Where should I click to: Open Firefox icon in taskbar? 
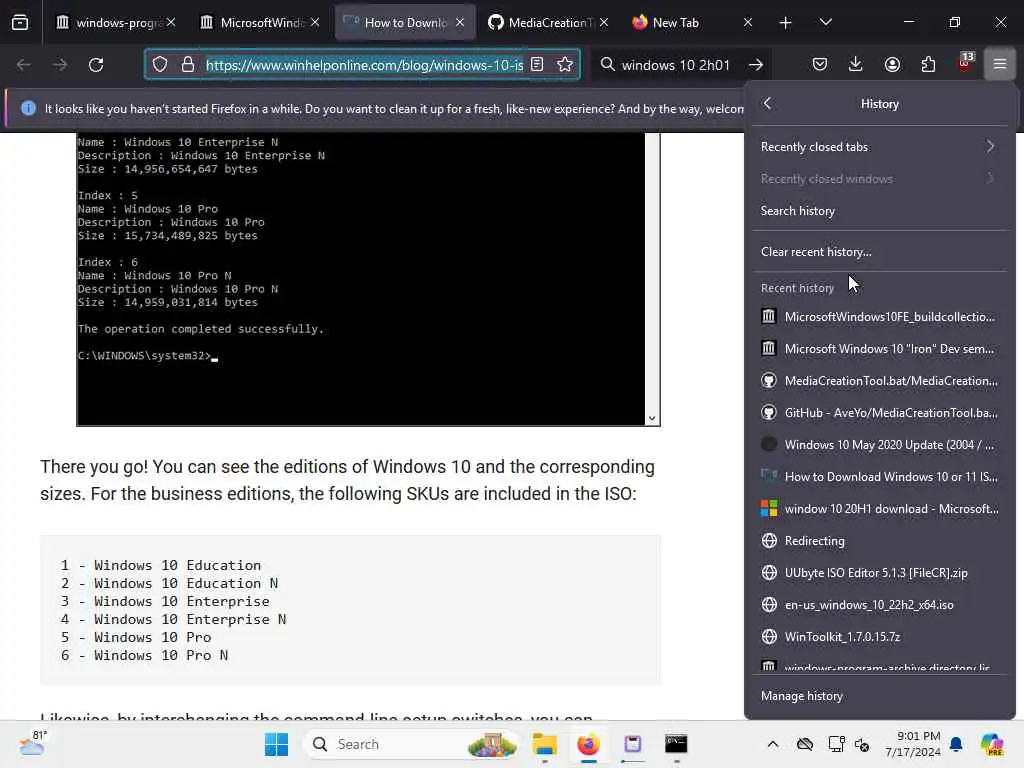click(x=588, y=744)
